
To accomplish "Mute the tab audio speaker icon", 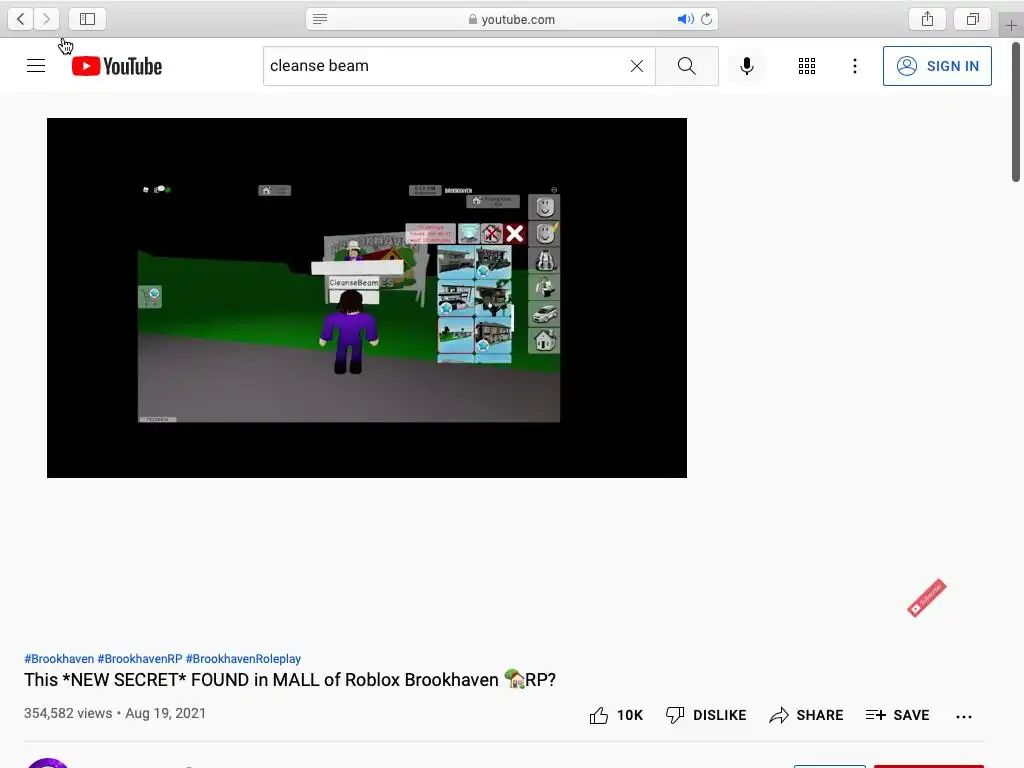I will tap(685, 19).
